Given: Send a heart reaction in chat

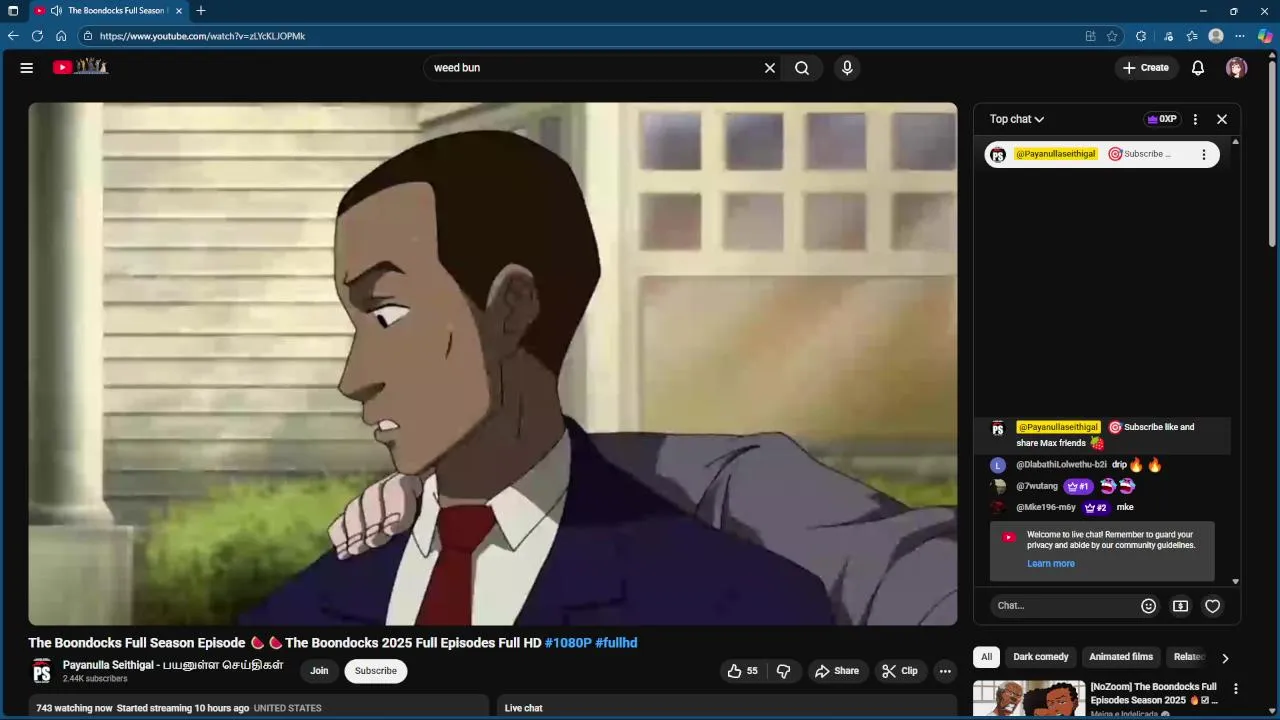Looking at the screenshot, I should click(x=1213, y=605).
